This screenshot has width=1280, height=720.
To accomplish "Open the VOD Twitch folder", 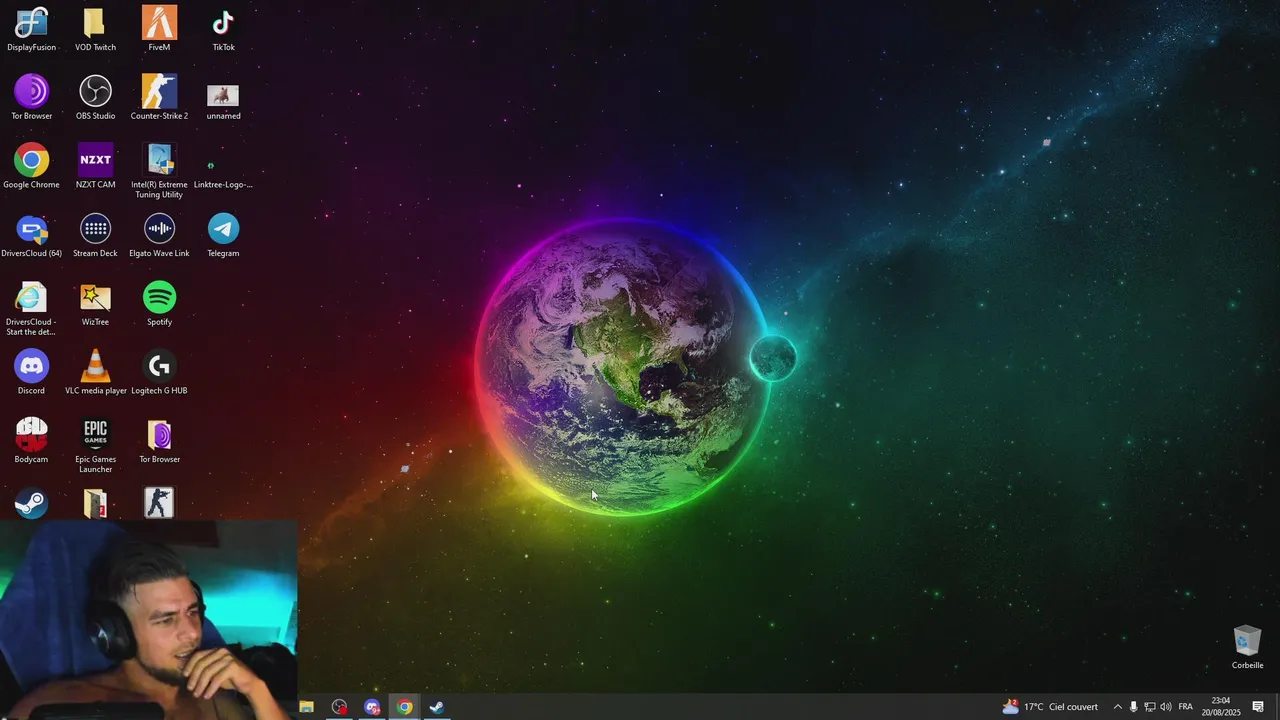I will (x=95, y=29).
